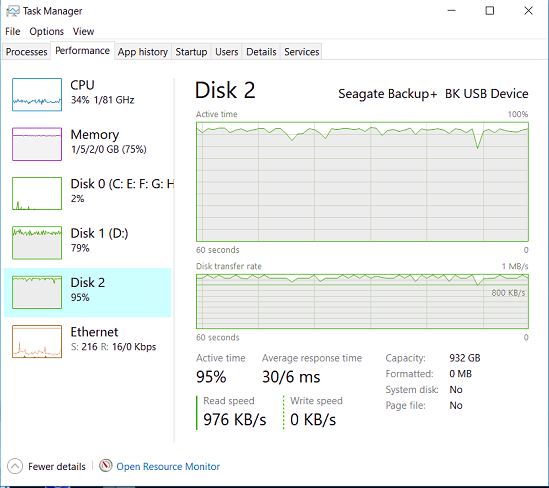This screenshot has height=488, width=549.
Task: Select the Disk 1 (D:) graph thumbnail
Action: coord(37,243)
